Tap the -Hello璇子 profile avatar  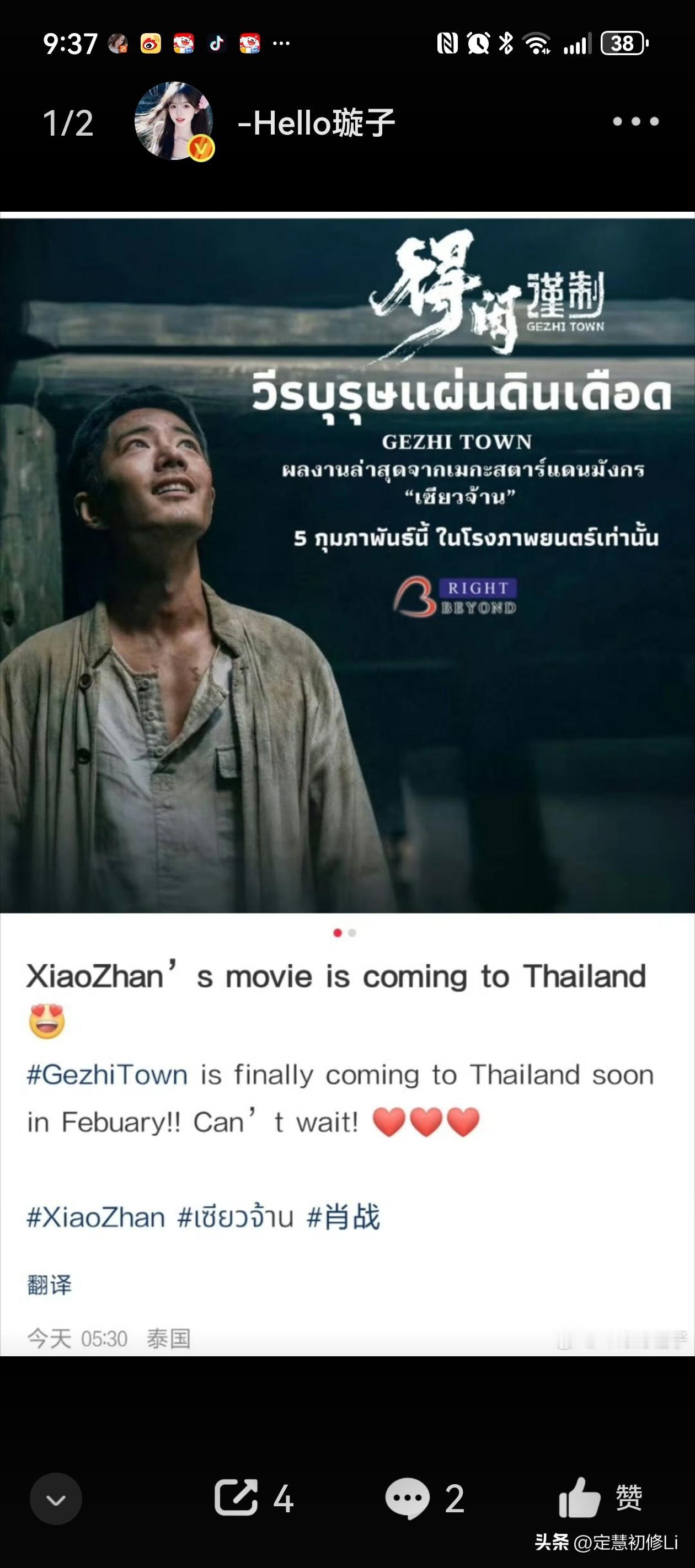click(x=174, y=121)
